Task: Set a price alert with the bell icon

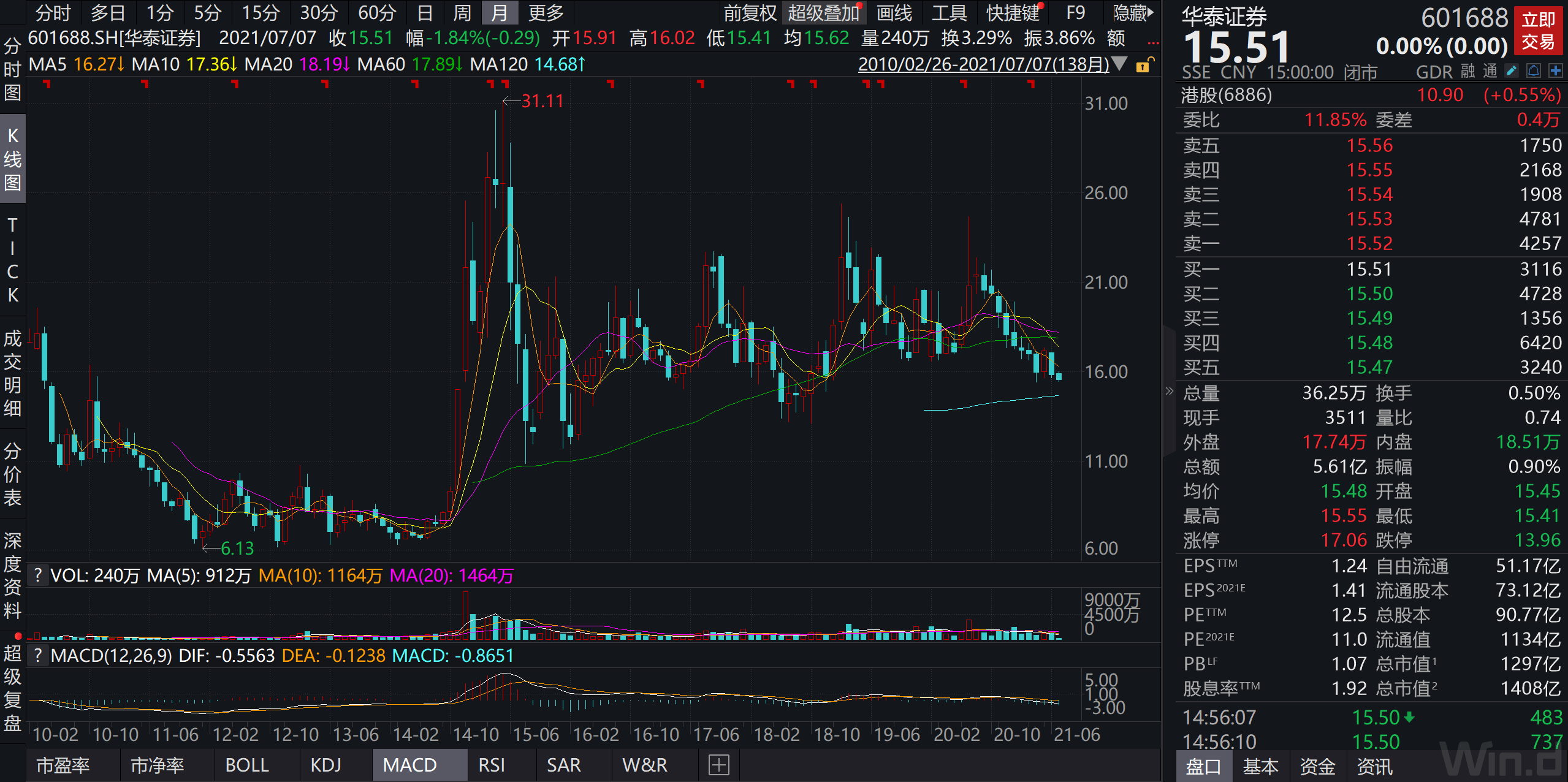Action: click(1534, 71)
